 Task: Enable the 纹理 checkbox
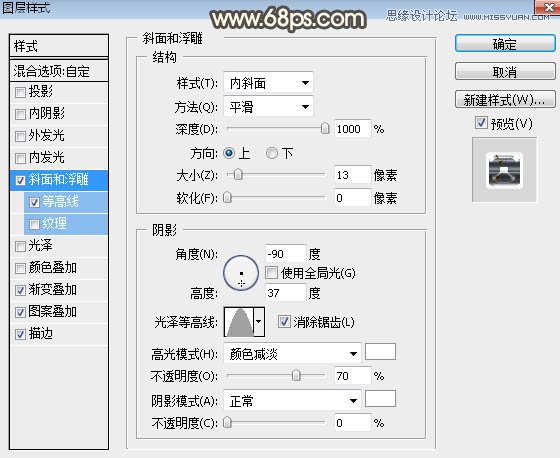click(34, 224)
